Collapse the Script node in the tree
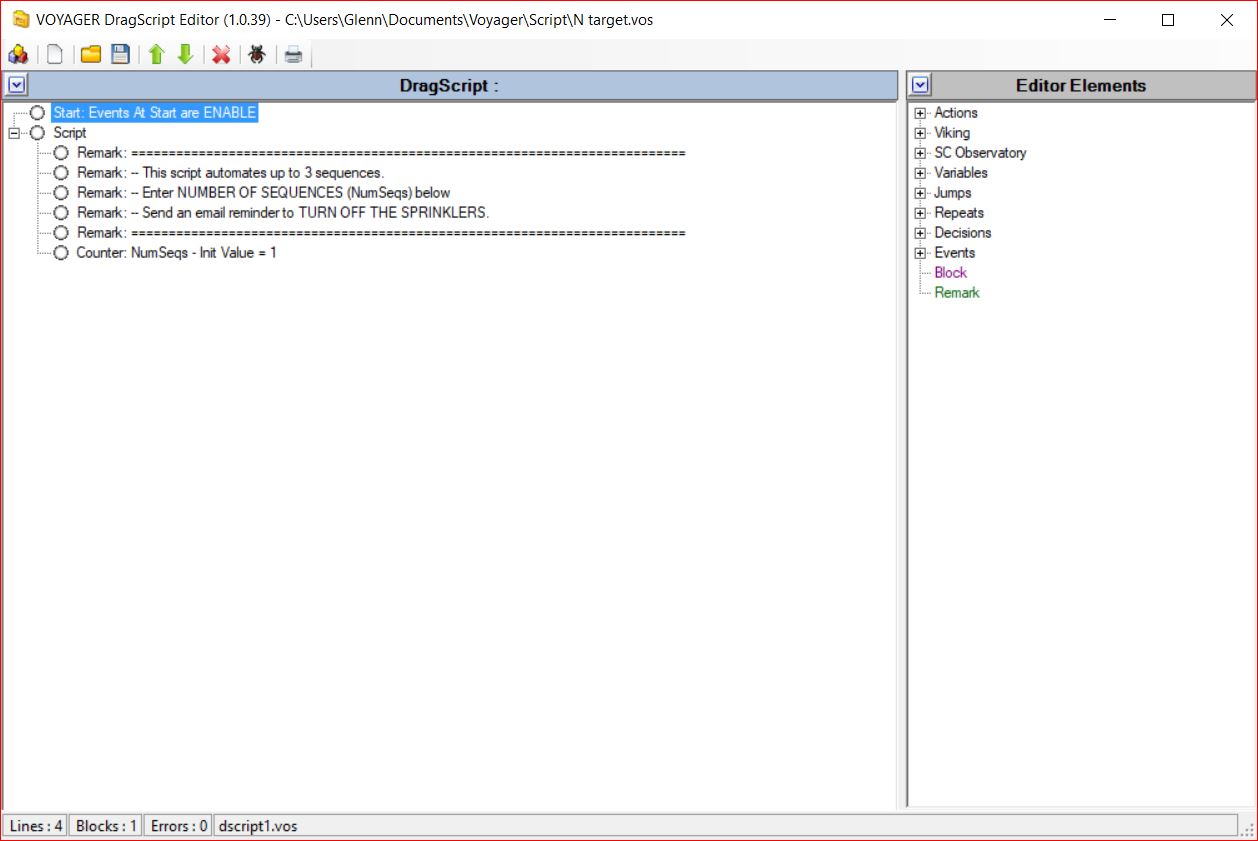This screenshot has width=1258, height=841. tap(13, 133)
